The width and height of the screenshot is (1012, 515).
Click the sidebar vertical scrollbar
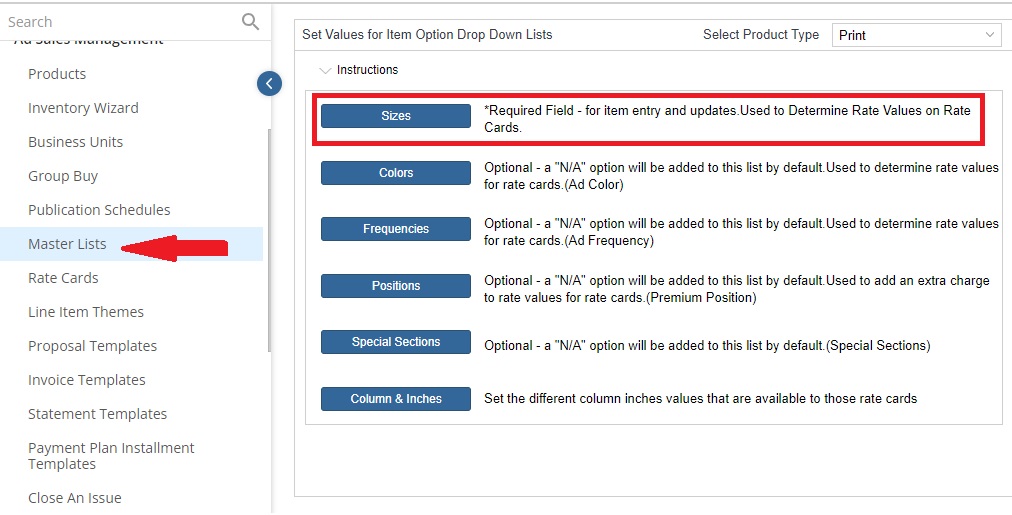268,240
